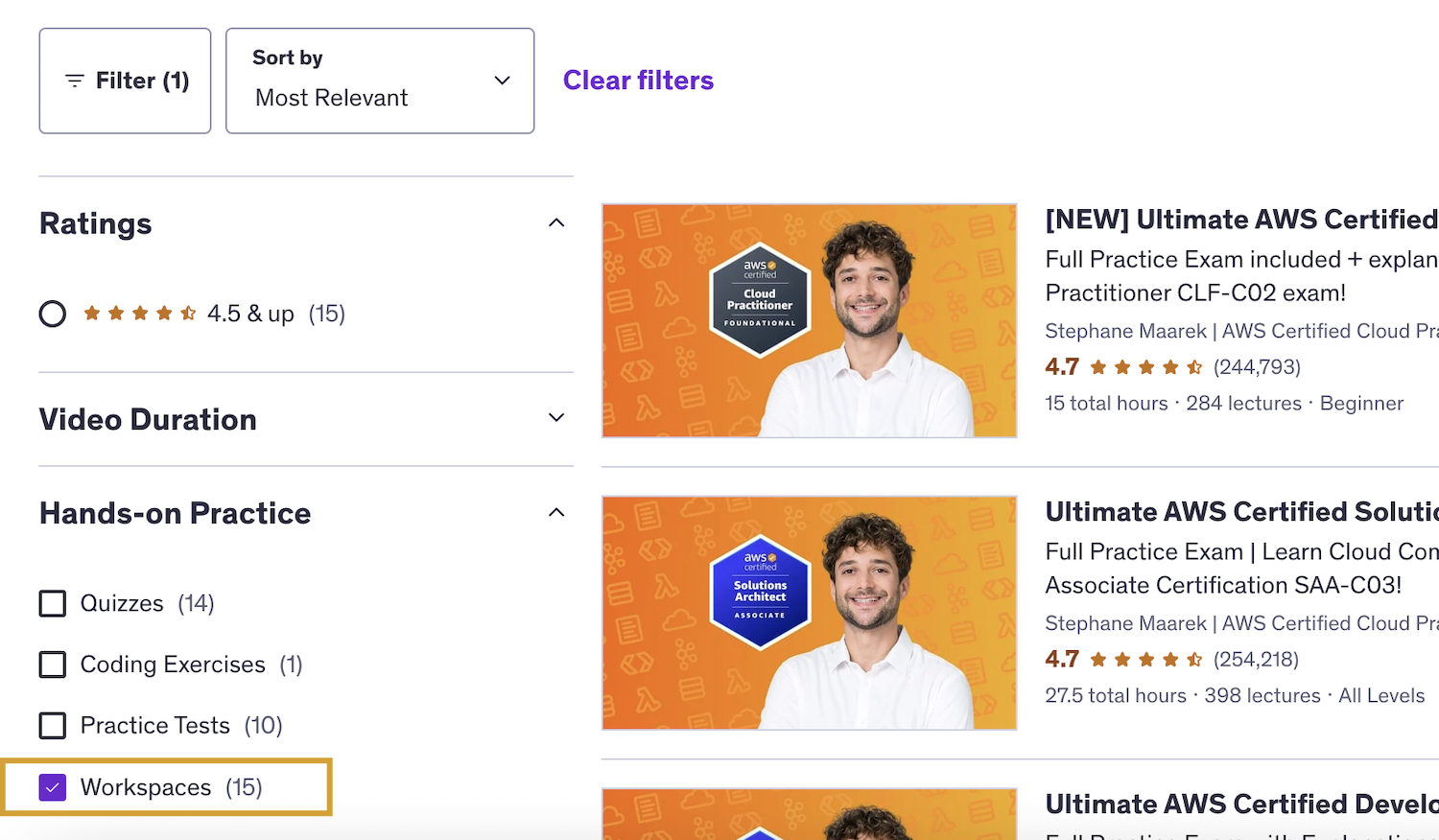Tick the Practice Tests checkbox
This screenshot has height=840, width=1439.
click(x=53, y=726)
